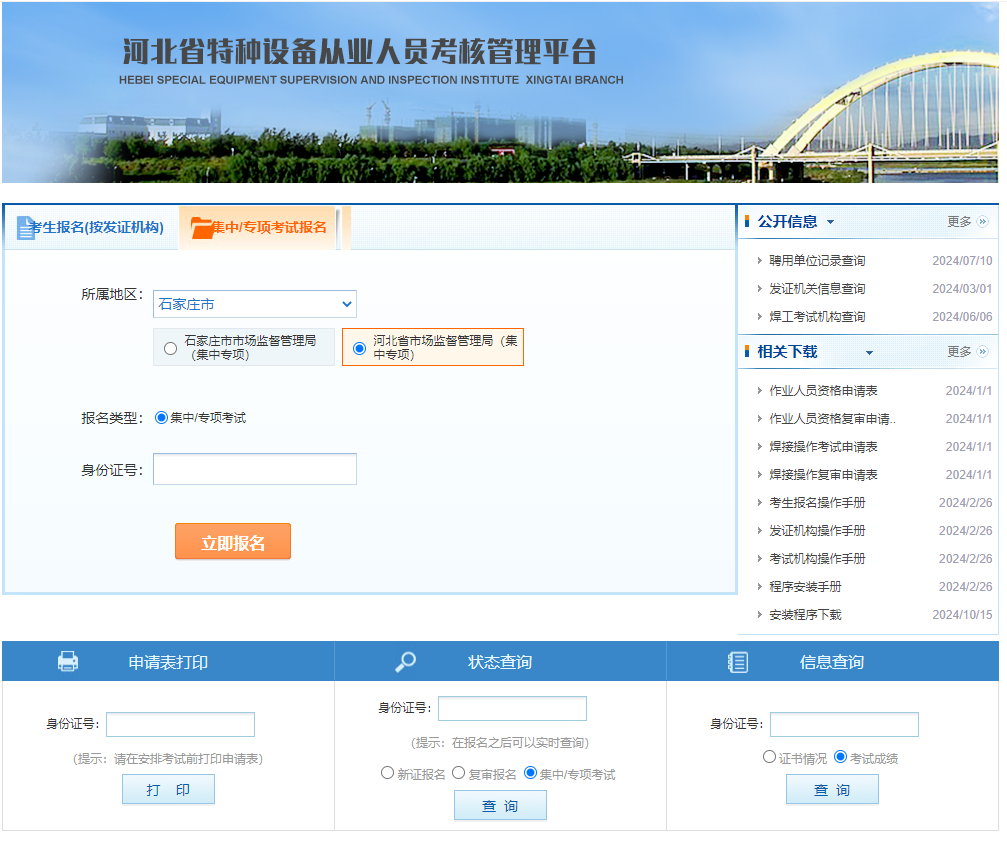Screen dimensions: 1007x846
Task: Click 更多 link in 相关下载 section
Action: [x=959, y=351]
